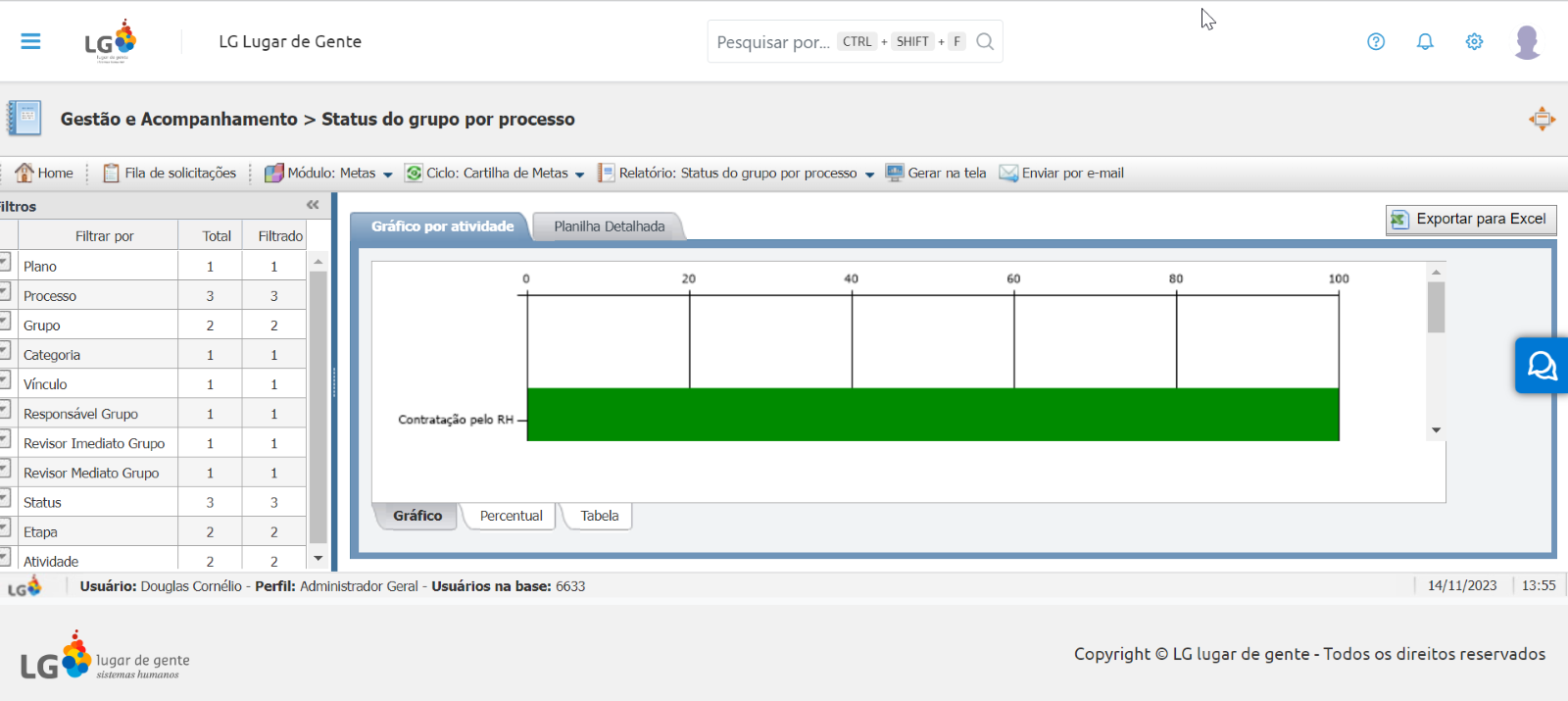The image size is (1568, 701).
Task: Click the Relatório document icon
Action: [x=607, y=173]
